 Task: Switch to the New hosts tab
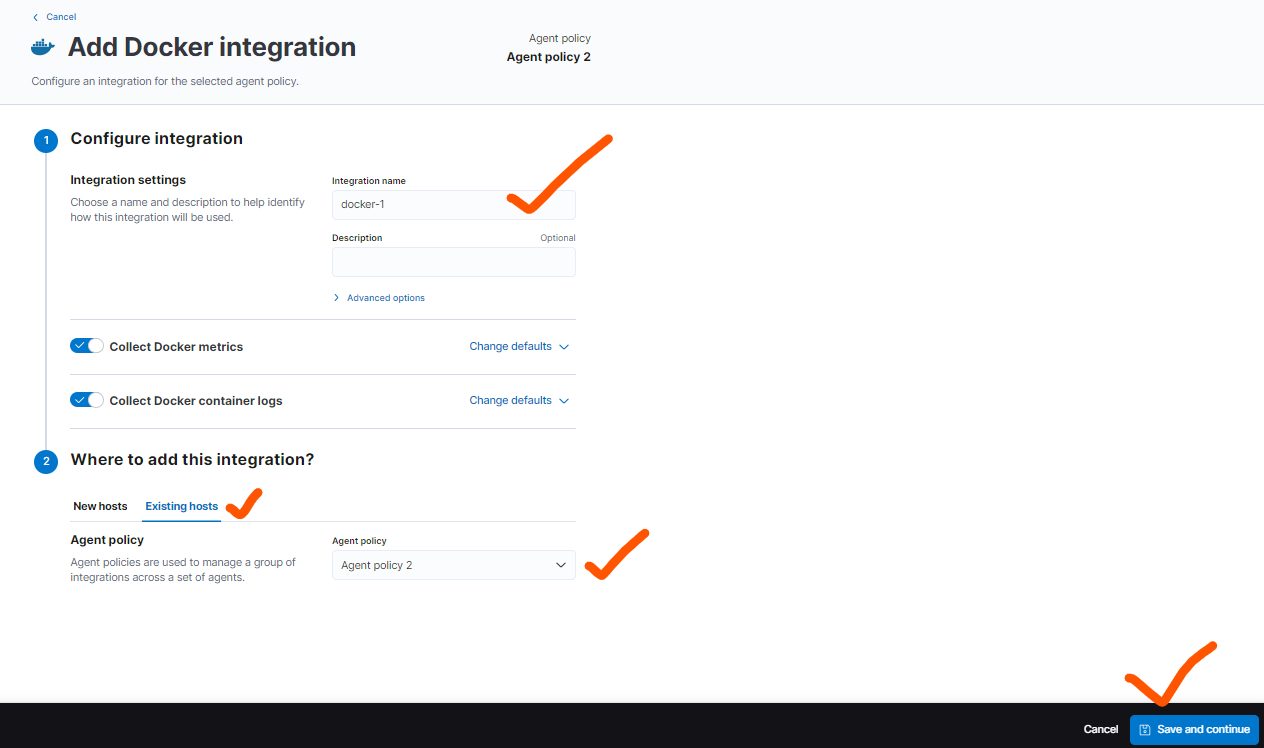pos(100,506)
